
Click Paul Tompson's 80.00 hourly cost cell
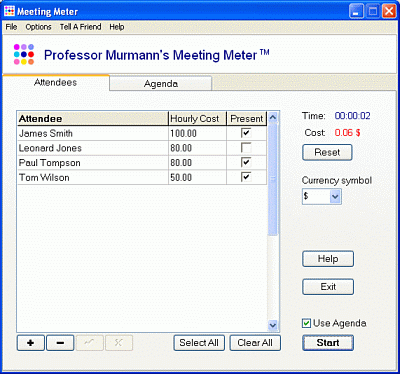(x=197, y=163)
